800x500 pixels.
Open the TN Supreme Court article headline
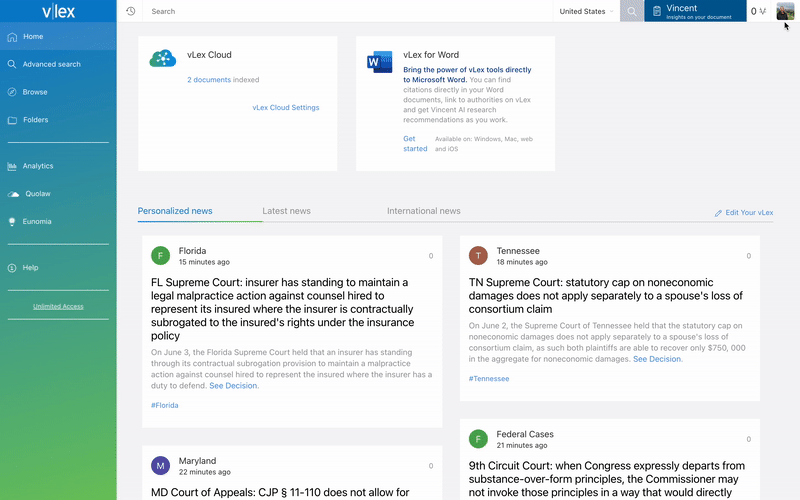point(606,296)
